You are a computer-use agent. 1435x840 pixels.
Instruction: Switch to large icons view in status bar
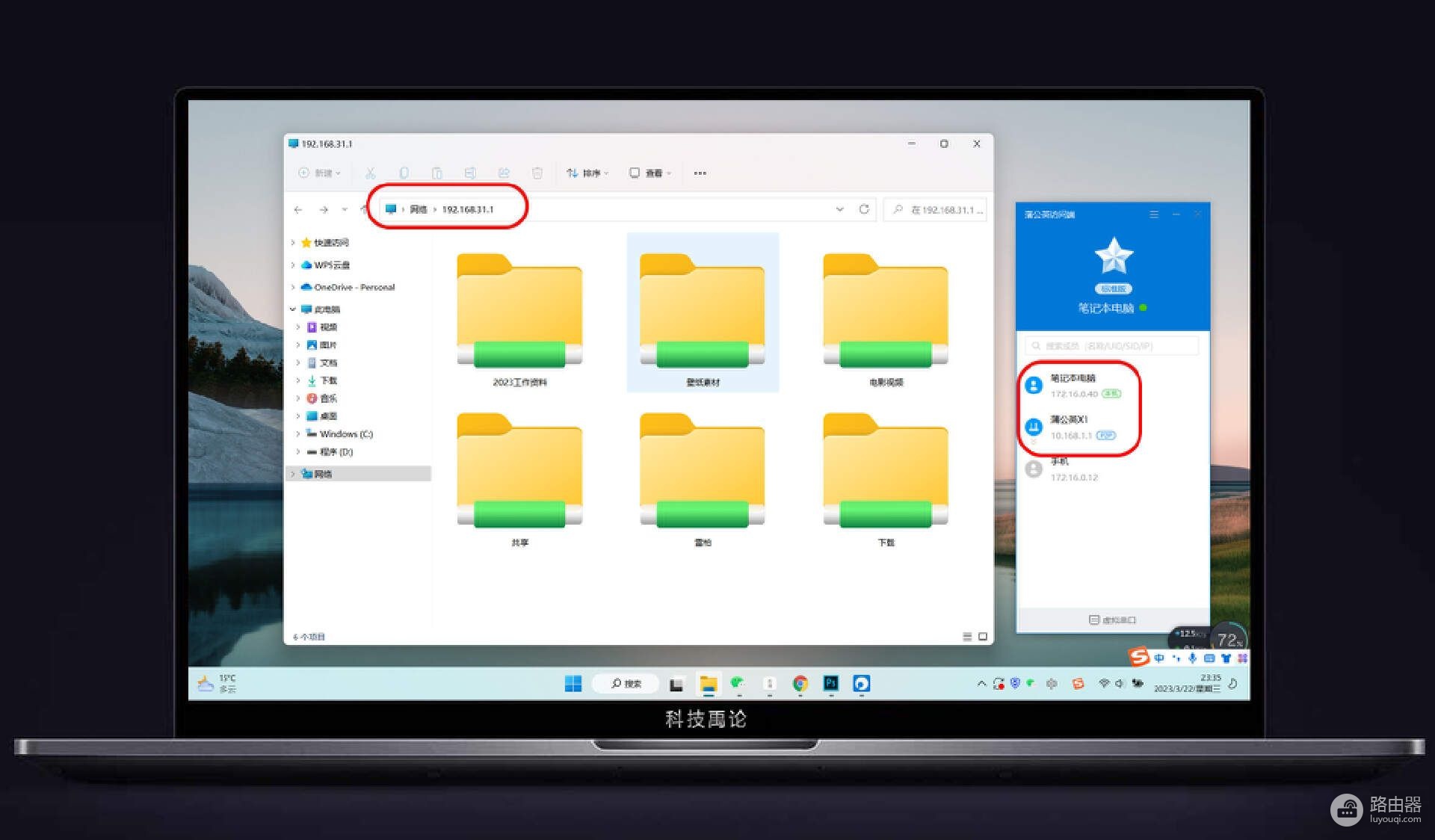tap(983, 637)
